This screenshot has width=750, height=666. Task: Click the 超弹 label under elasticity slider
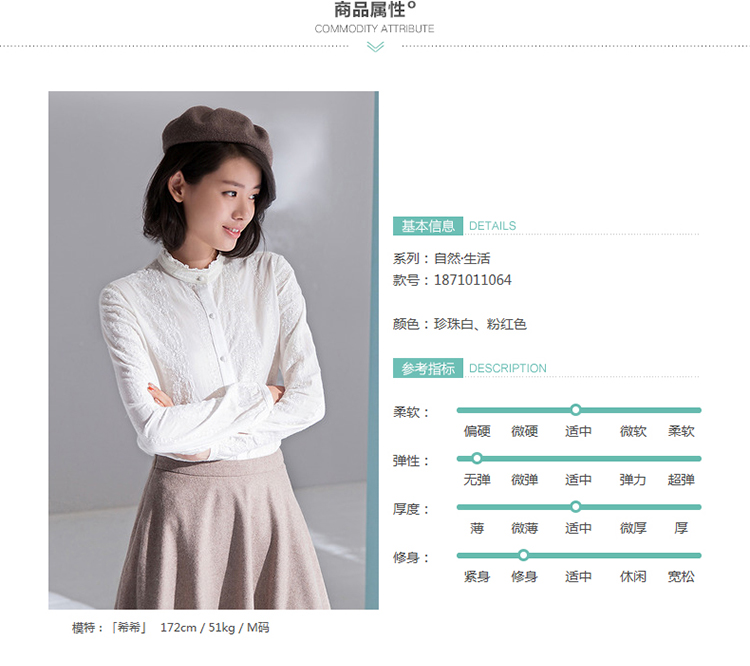click(x=681, y=480)
